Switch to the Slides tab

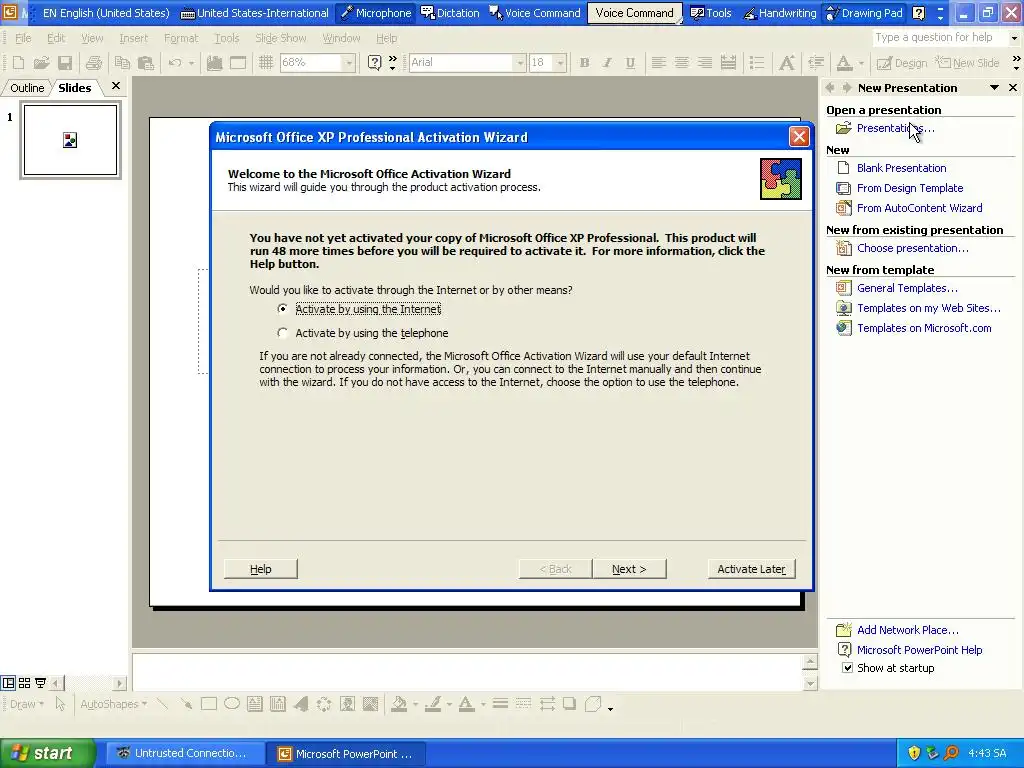point(74,88)
